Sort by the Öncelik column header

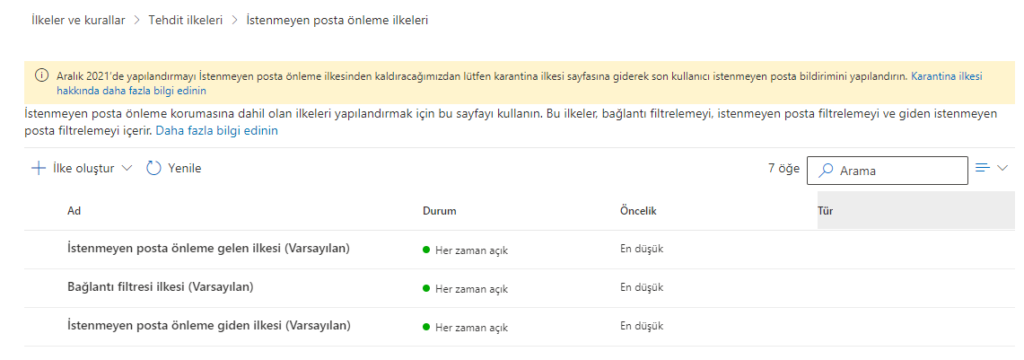click(638, 211)
